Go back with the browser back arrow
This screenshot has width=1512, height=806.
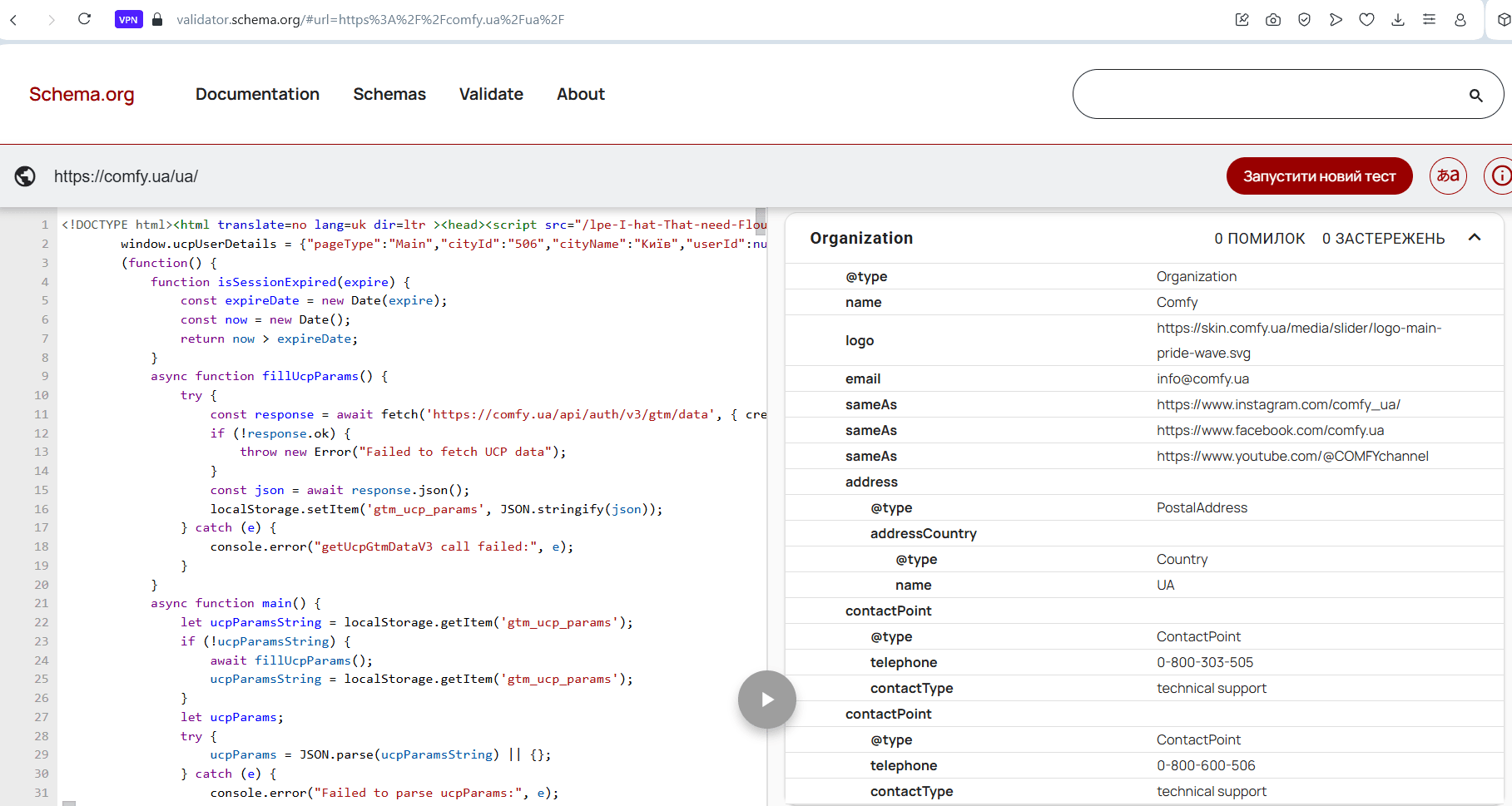13,19
